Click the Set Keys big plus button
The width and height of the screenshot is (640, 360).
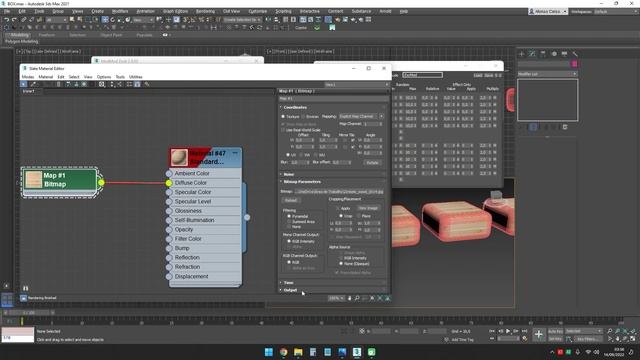click(x=539, y=335)
